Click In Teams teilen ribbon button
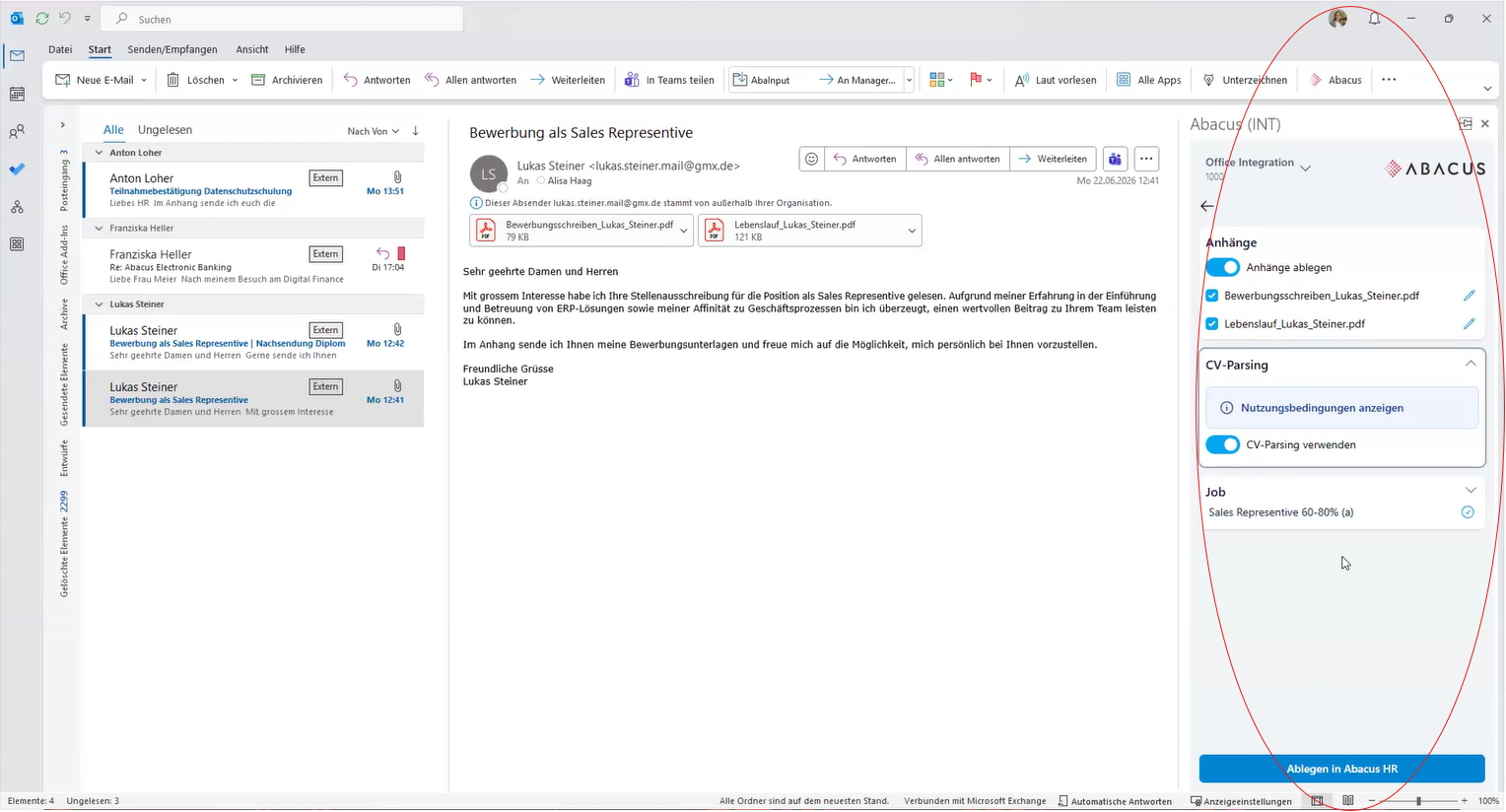Viewport: 1506px width, 812px height. 669,80
